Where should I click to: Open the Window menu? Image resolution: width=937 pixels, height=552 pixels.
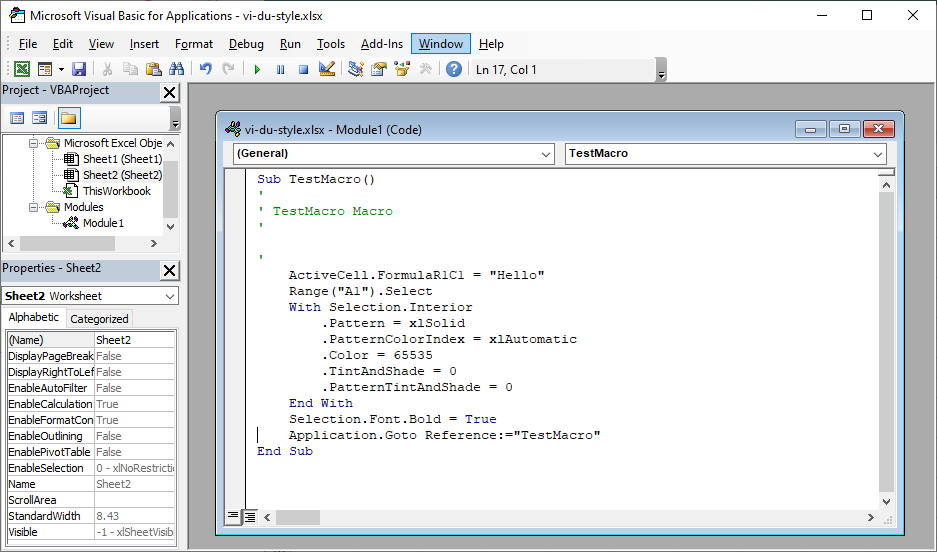[440, 44]
